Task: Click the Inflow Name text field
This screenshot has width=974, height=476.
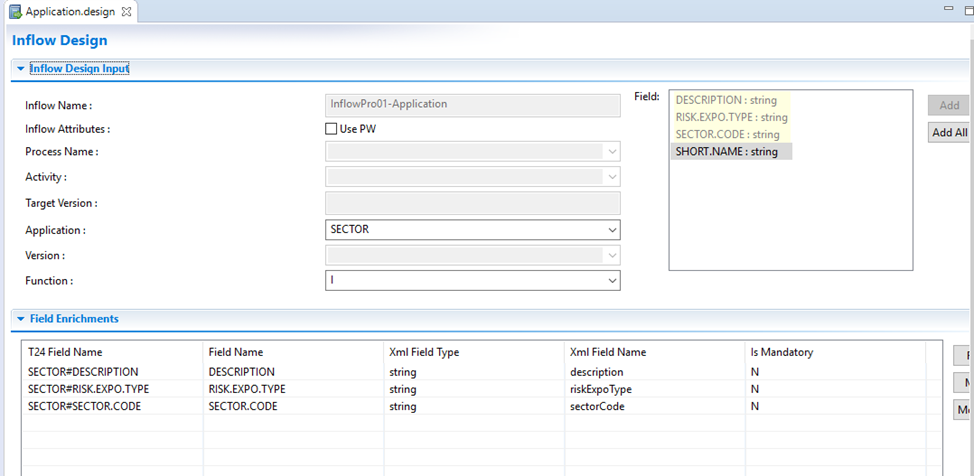Action: pyautogui.click(x=473, y=104)
